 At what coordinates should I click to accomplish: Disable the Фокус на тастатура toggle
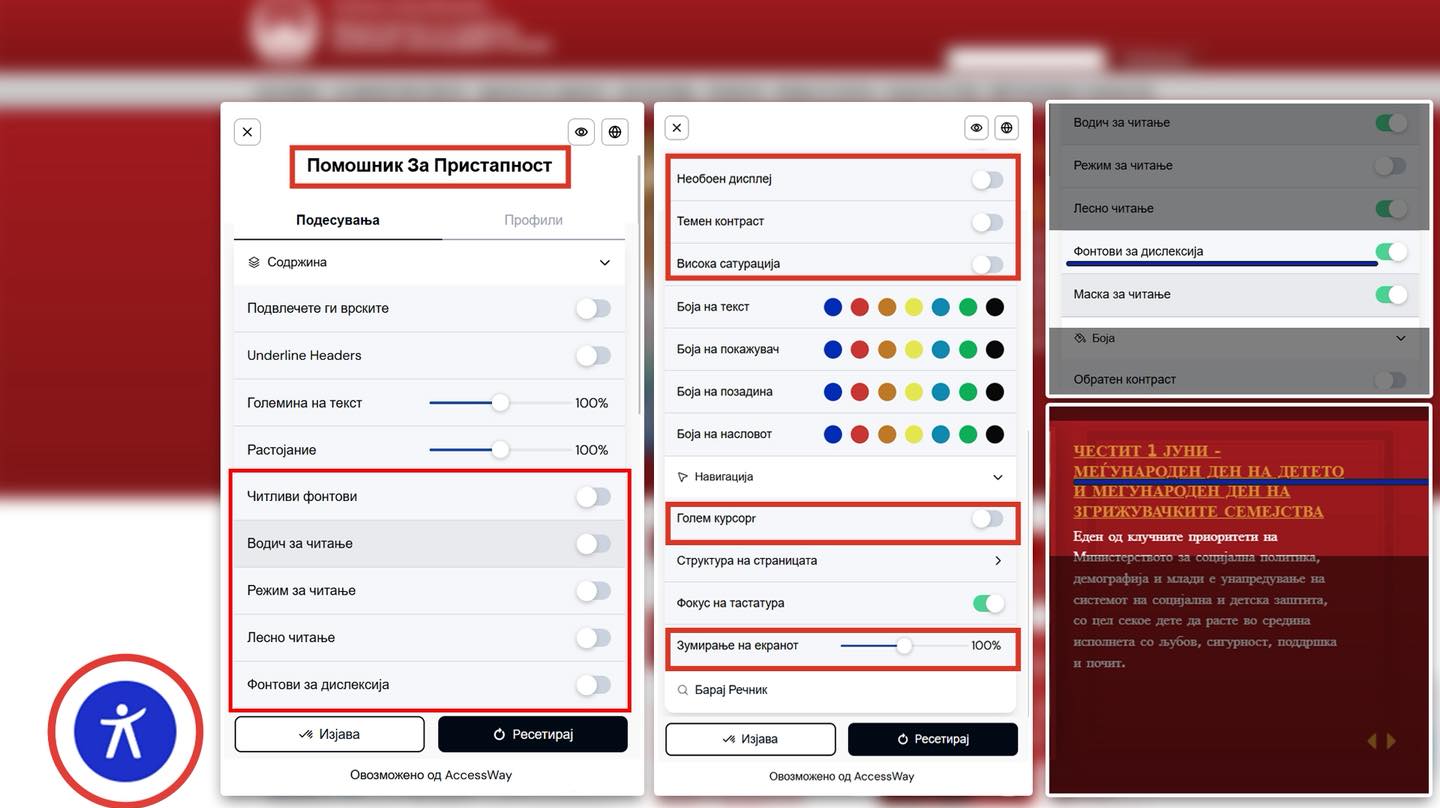[987, 603]
